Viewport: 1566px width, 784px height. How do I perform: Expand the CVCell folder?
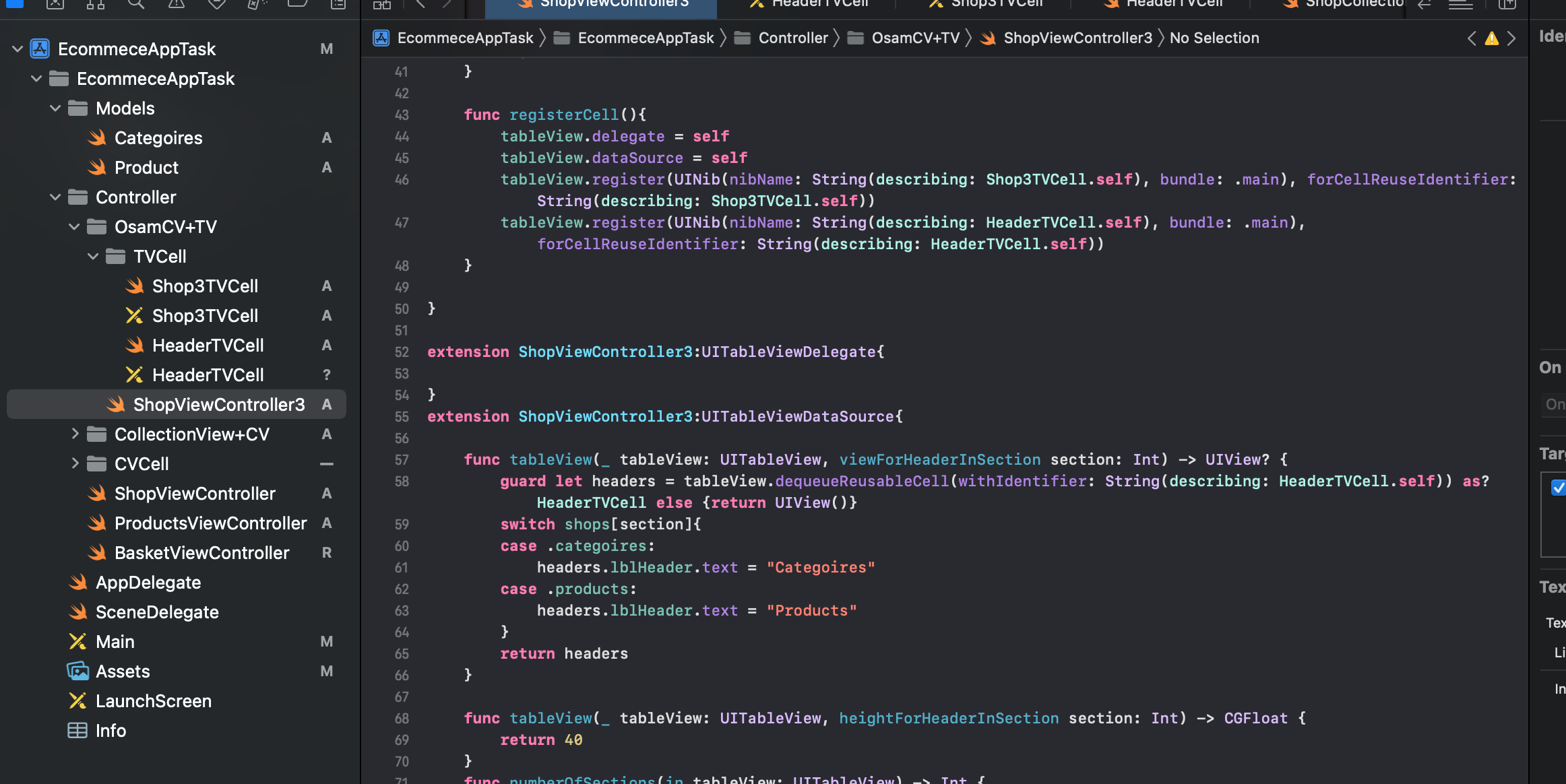click(75, 464)
